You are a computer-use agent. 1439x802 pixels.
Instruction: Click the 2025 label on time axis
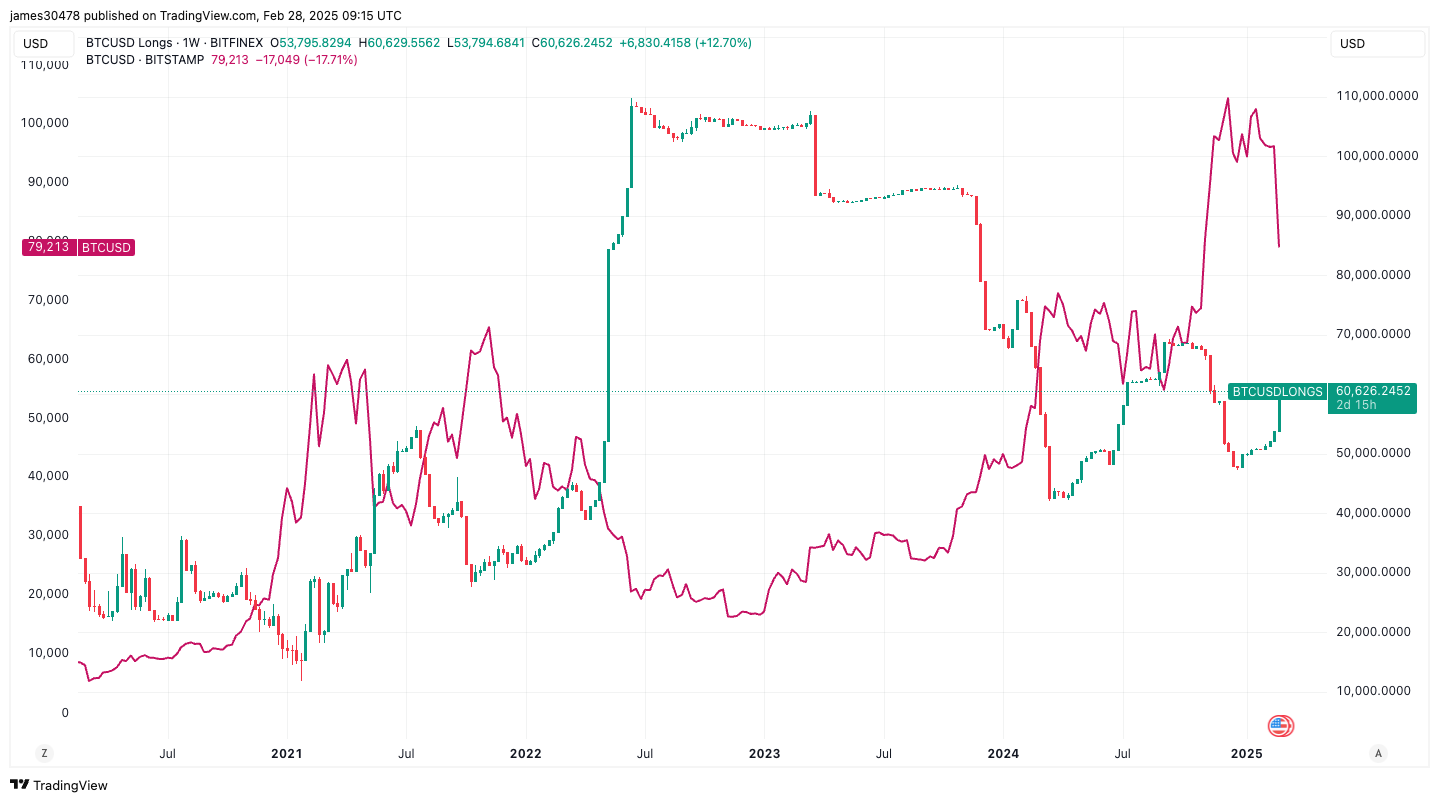(x=1246, y=753)
